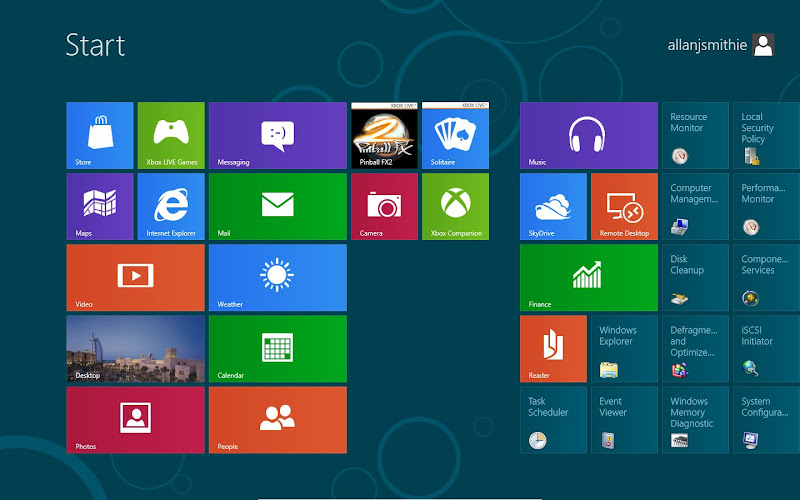This screenshot has height=500, width=800.
Task: Open the Finance tile
Action: point(589,278)
